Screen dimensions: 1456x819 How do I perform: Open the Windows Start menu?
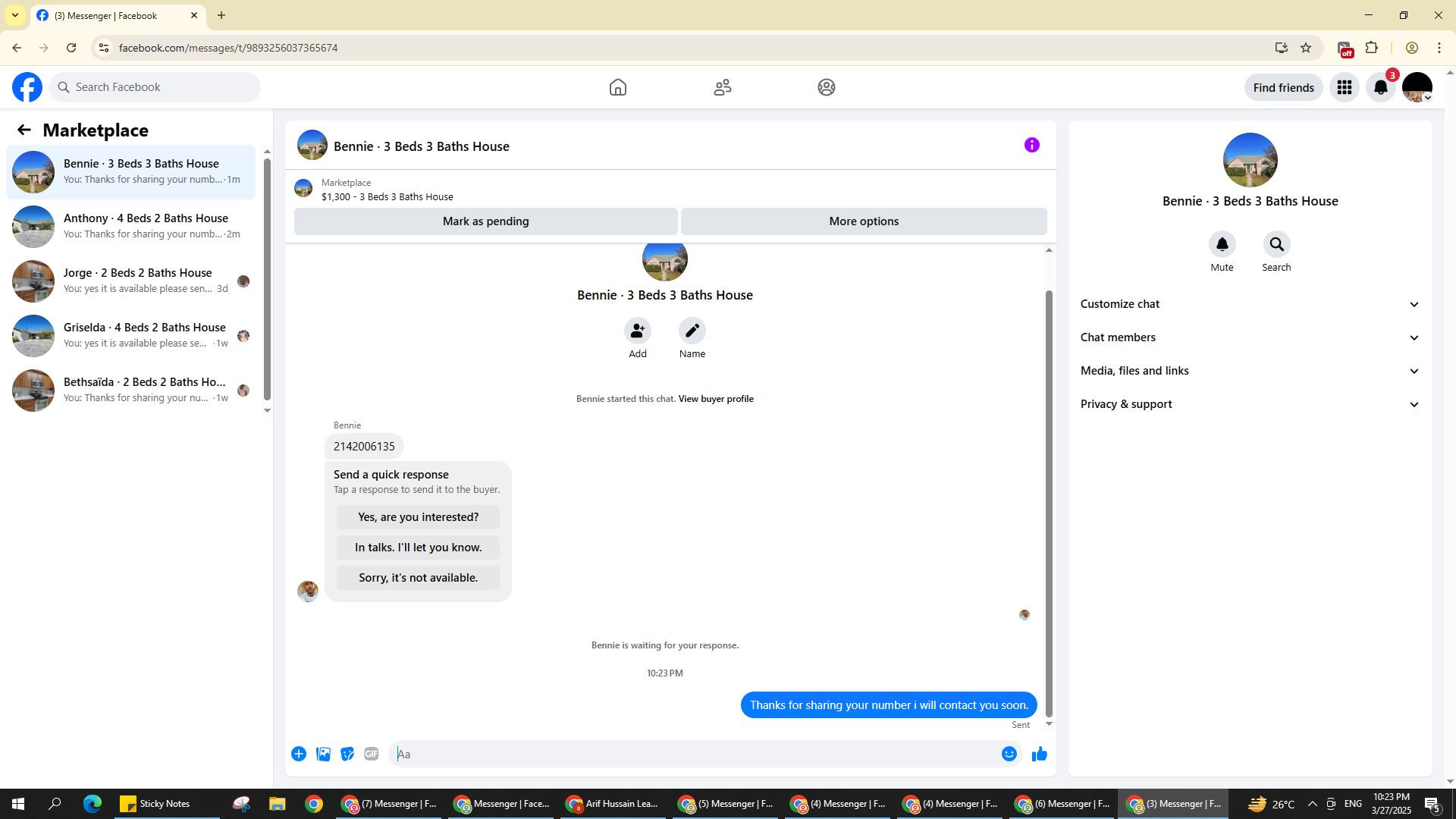pyautogui.click(x=18, y=804)
